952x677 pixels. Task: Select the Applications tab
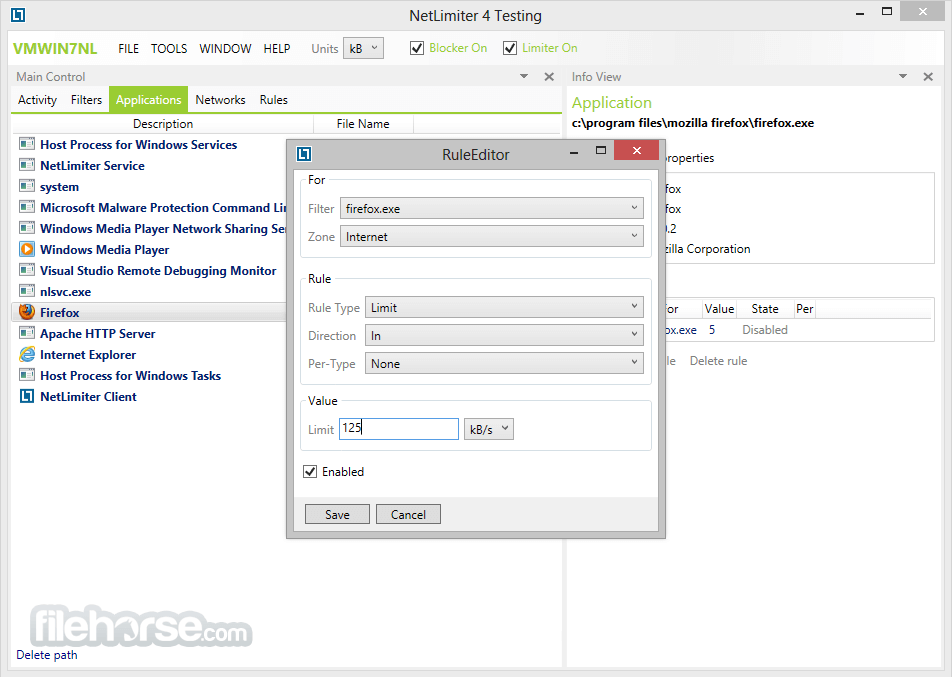[x=148, y=100]
